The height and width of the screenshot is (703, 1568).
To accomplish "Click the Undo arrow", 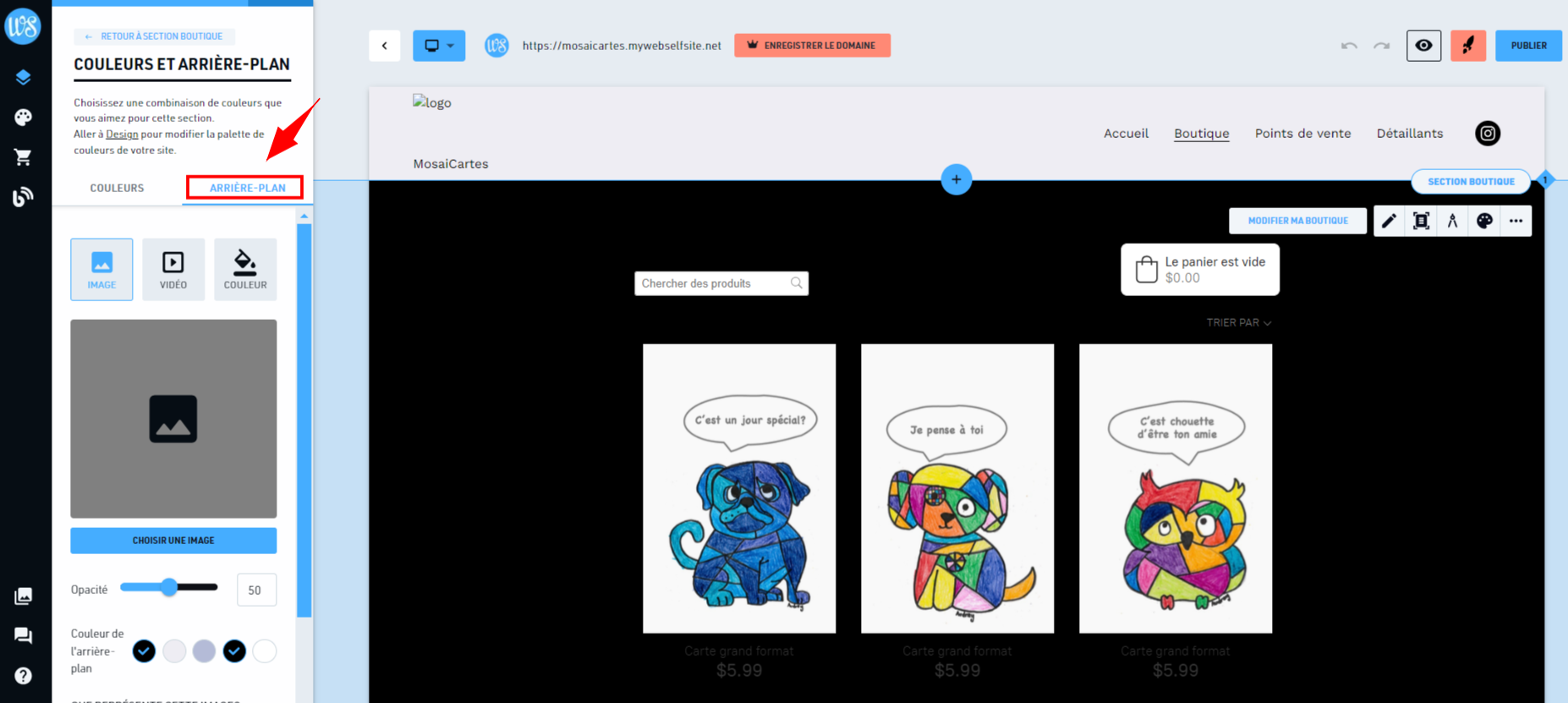I will tap(1349, 46).
